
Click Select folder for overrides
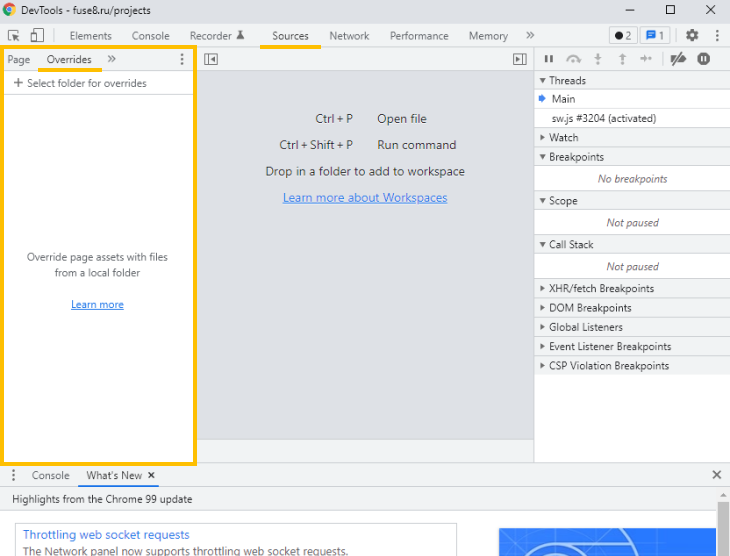[80, 83]
